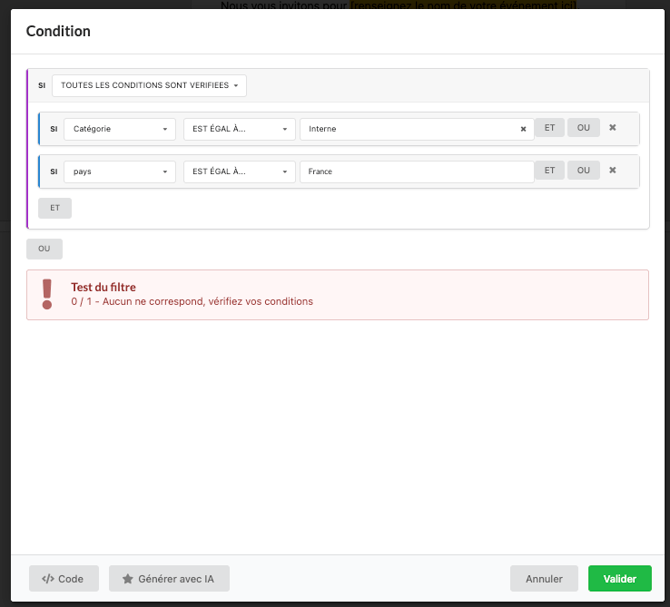Click the France value field
This screenshot has width=670, height=607.
[417, 172]
